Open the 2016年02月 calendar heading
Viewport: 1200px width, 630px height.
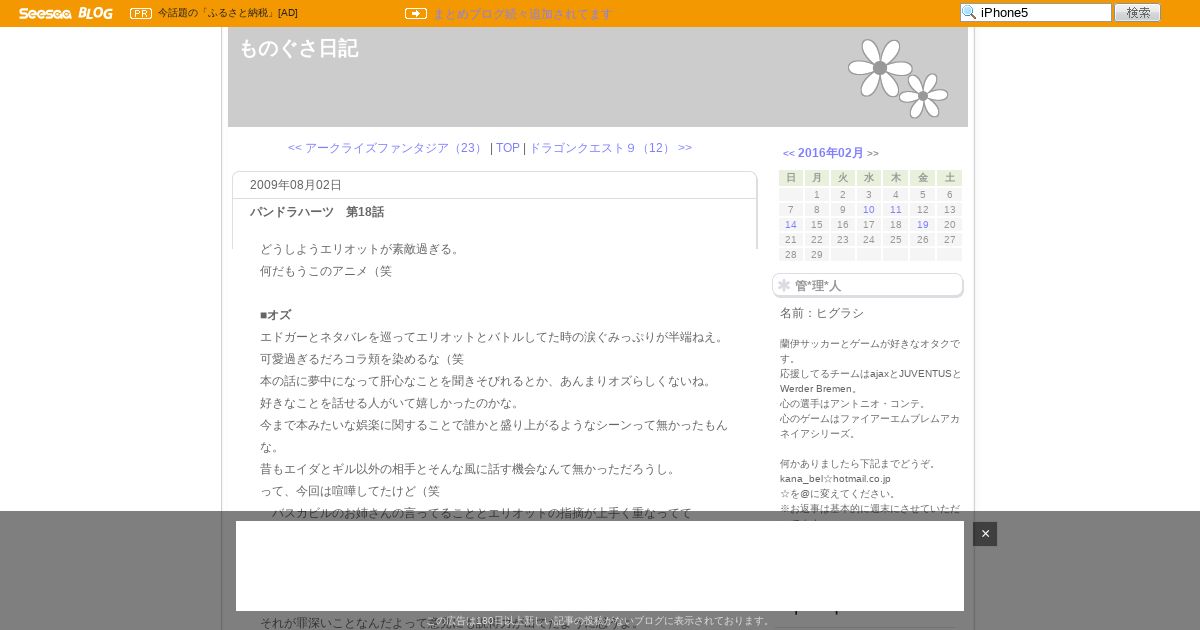[x=831, y=153]
